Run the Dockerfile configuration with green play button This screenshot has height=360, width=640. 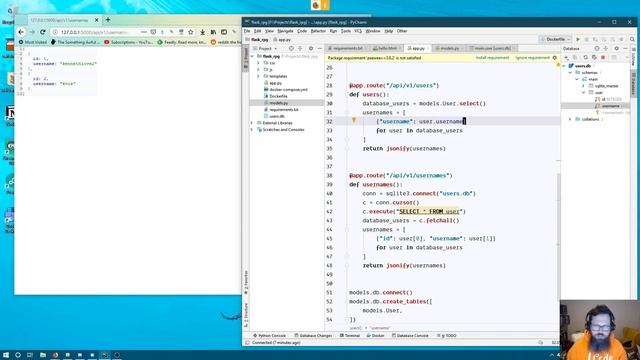(578, 40)
